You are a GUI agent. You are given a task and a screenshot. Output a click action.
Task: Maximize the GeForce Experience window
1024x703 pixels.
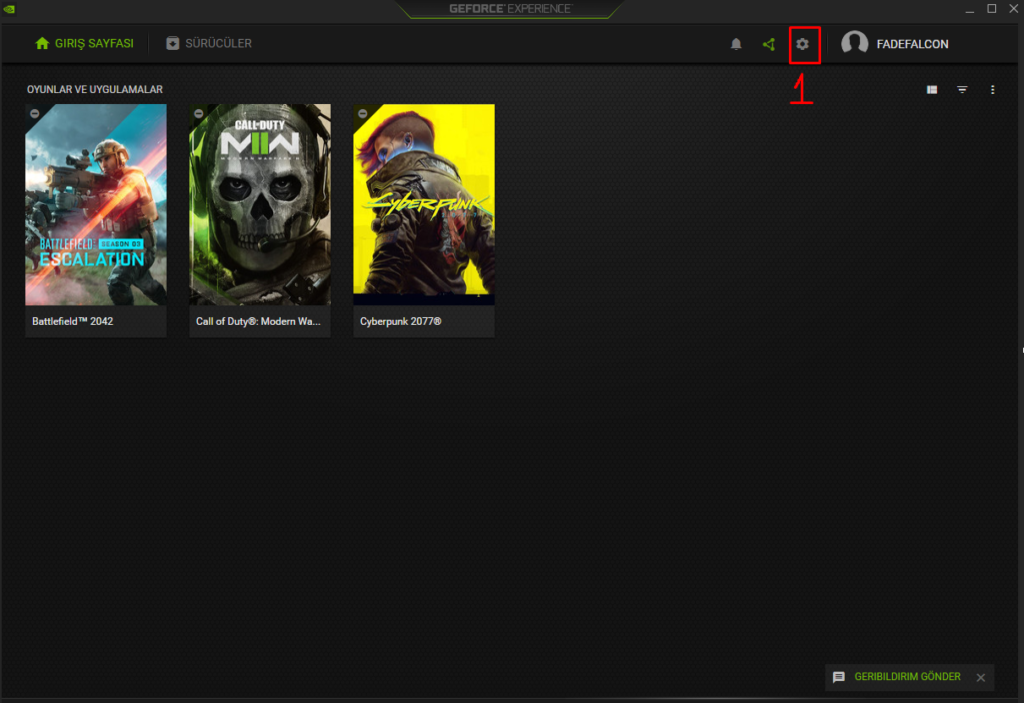[991, 8]
